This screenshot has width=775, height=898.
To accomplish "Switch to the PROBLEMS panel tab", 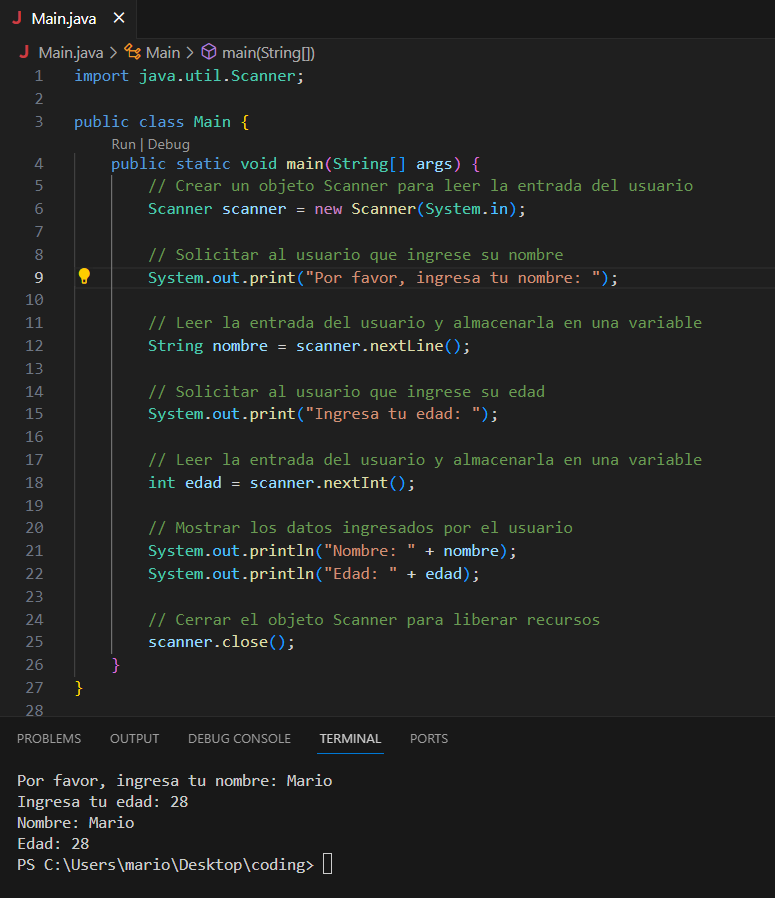I will [x=49, y=738].
